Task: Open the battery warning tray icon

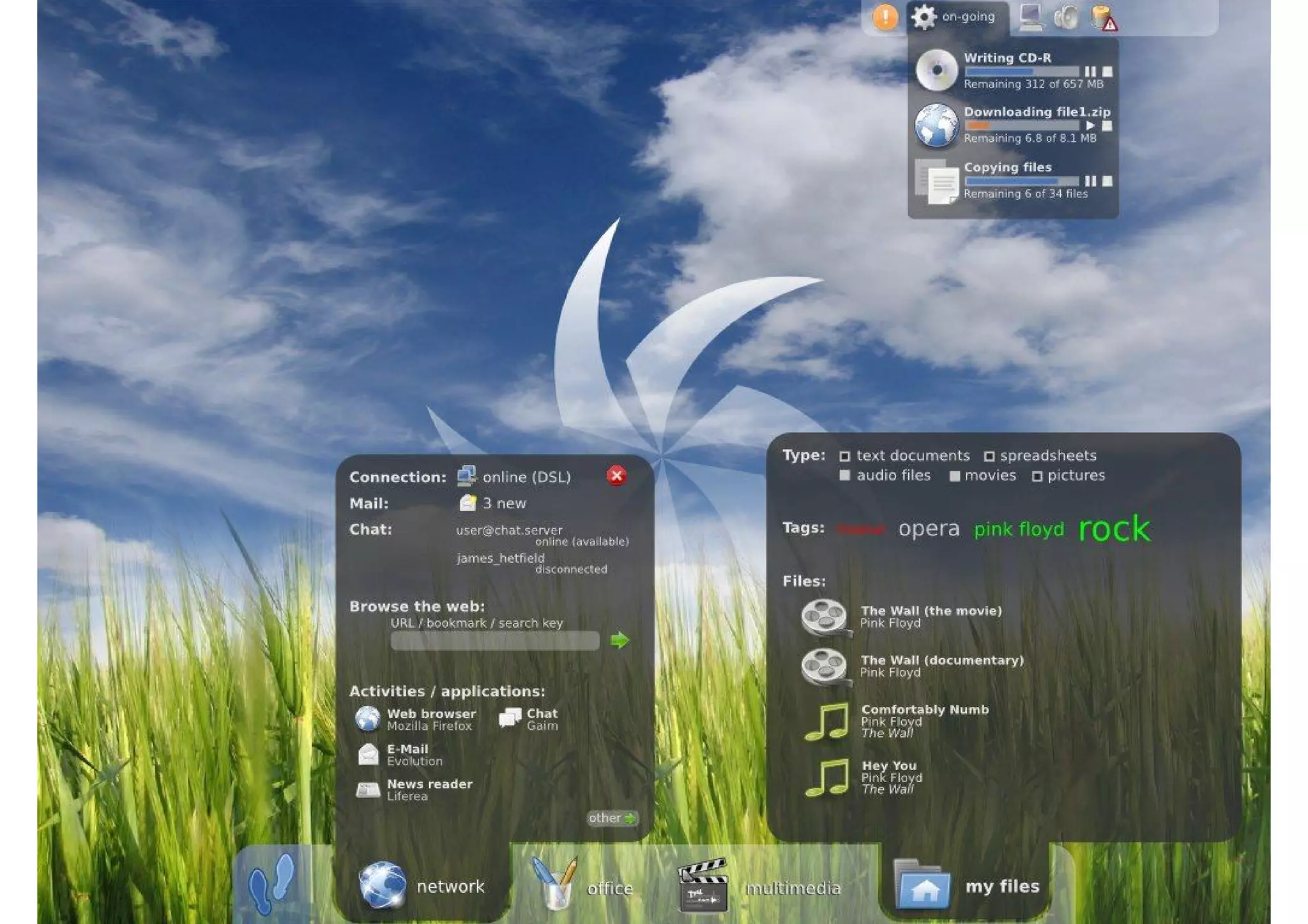Action: click(x=1103, y=17)
